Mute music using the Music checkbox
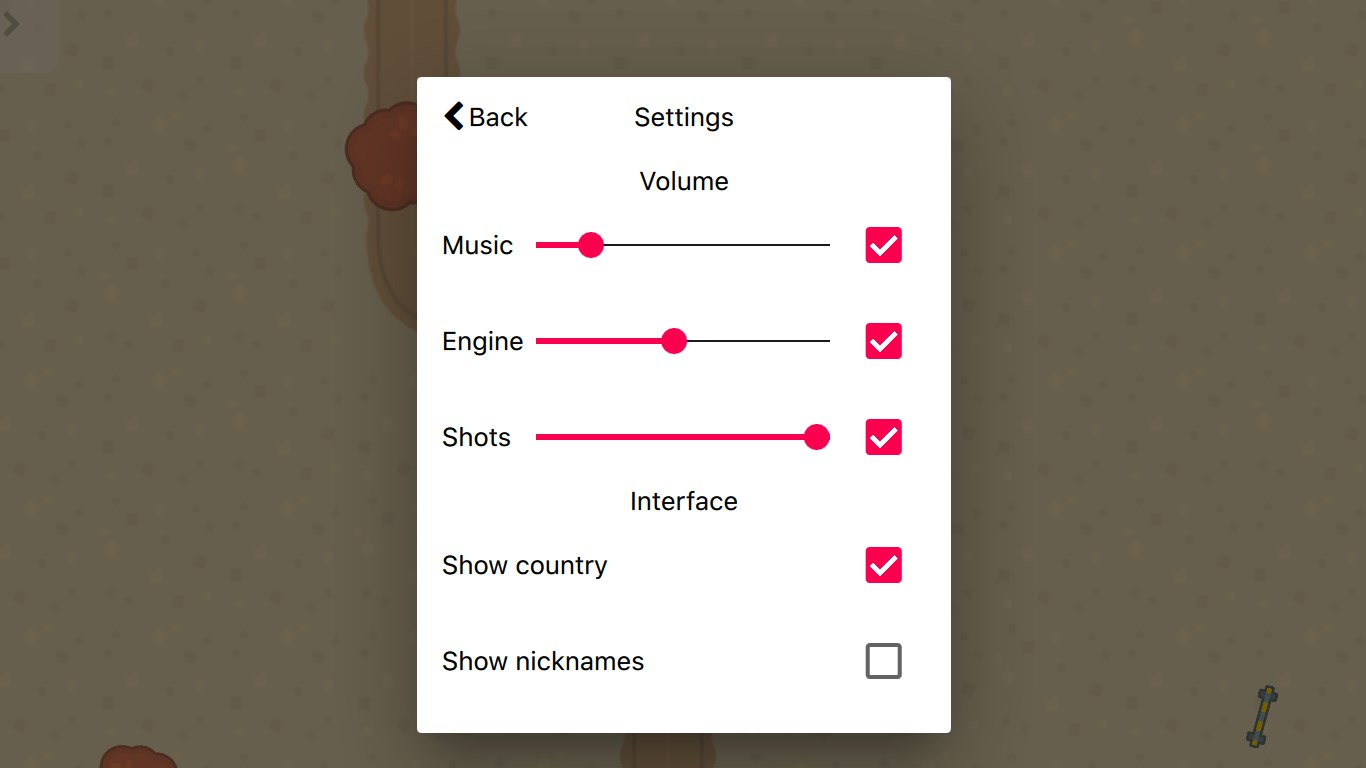 coord(883,245)
